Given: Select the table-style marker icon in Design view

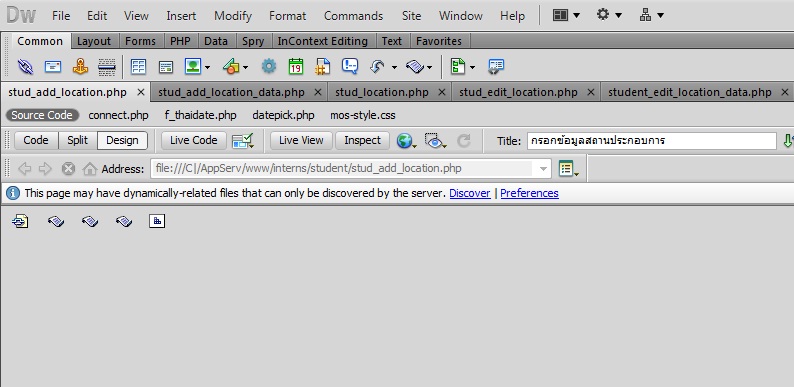Looking at the screenshot, I should point(157,221).
